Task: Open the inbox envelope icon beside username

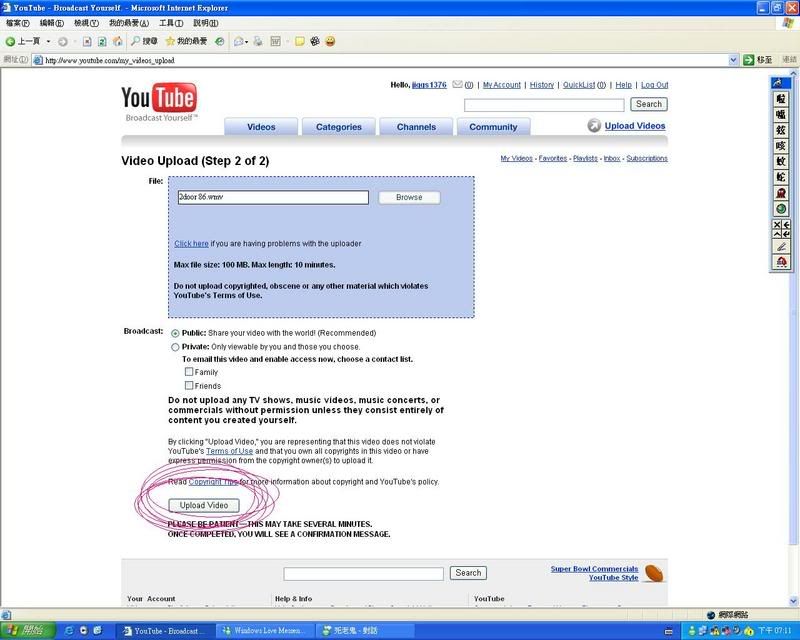Action: [458, 85]
